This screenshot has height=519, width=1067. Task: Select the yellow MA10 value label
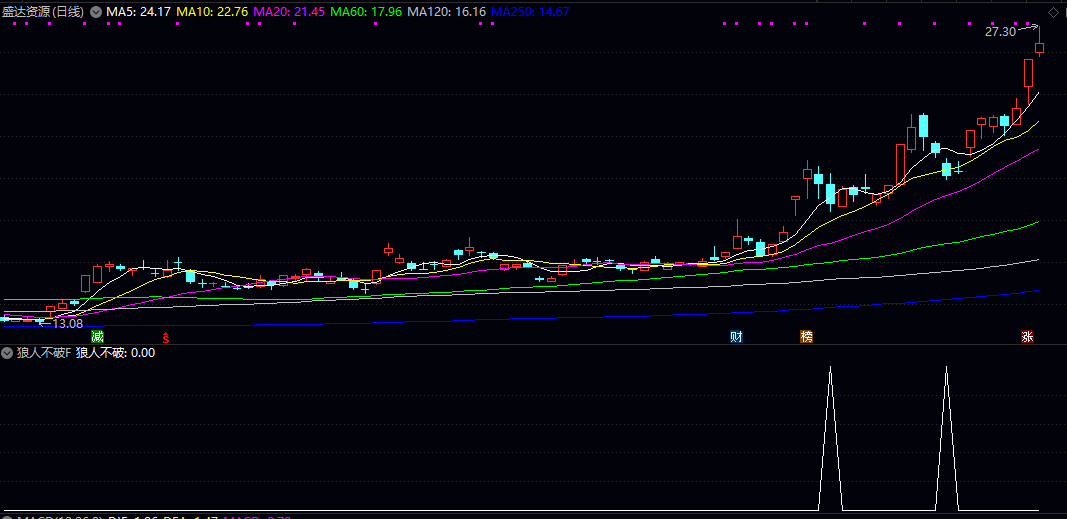[x=212, y=12]
